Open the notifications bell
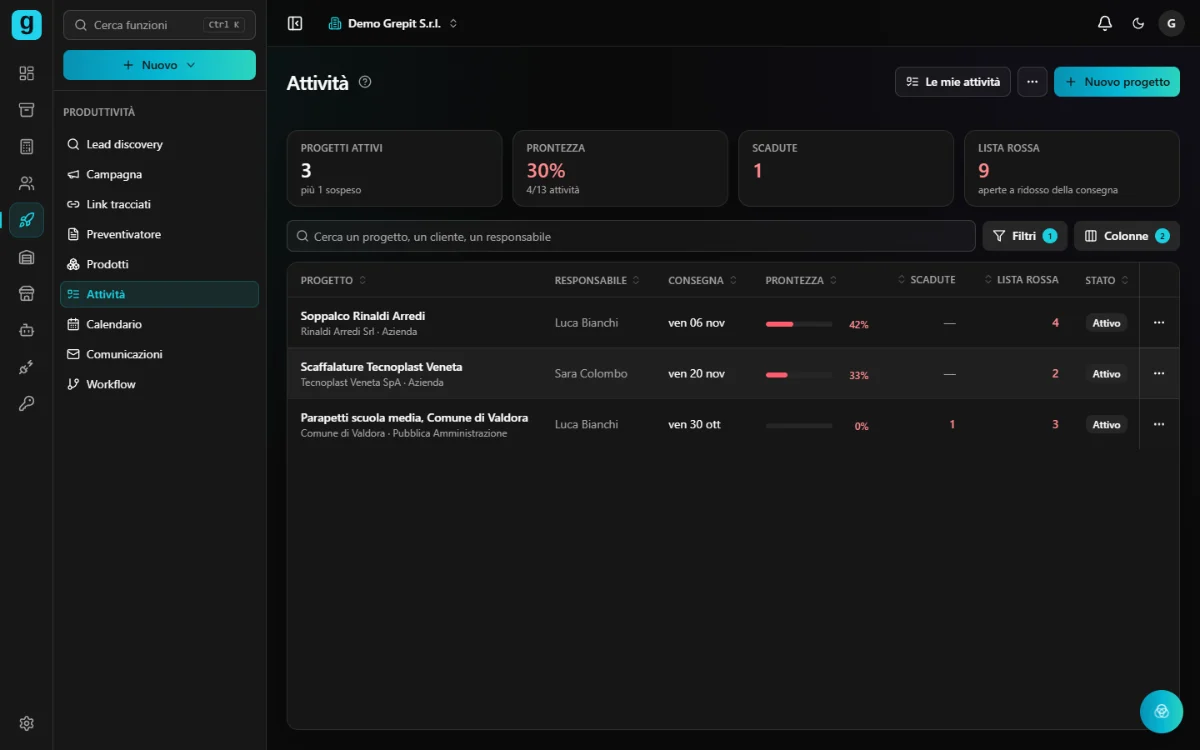The height and width of the screenshot is (750, 1200). pyautogui.click(x=1104, y=23)
